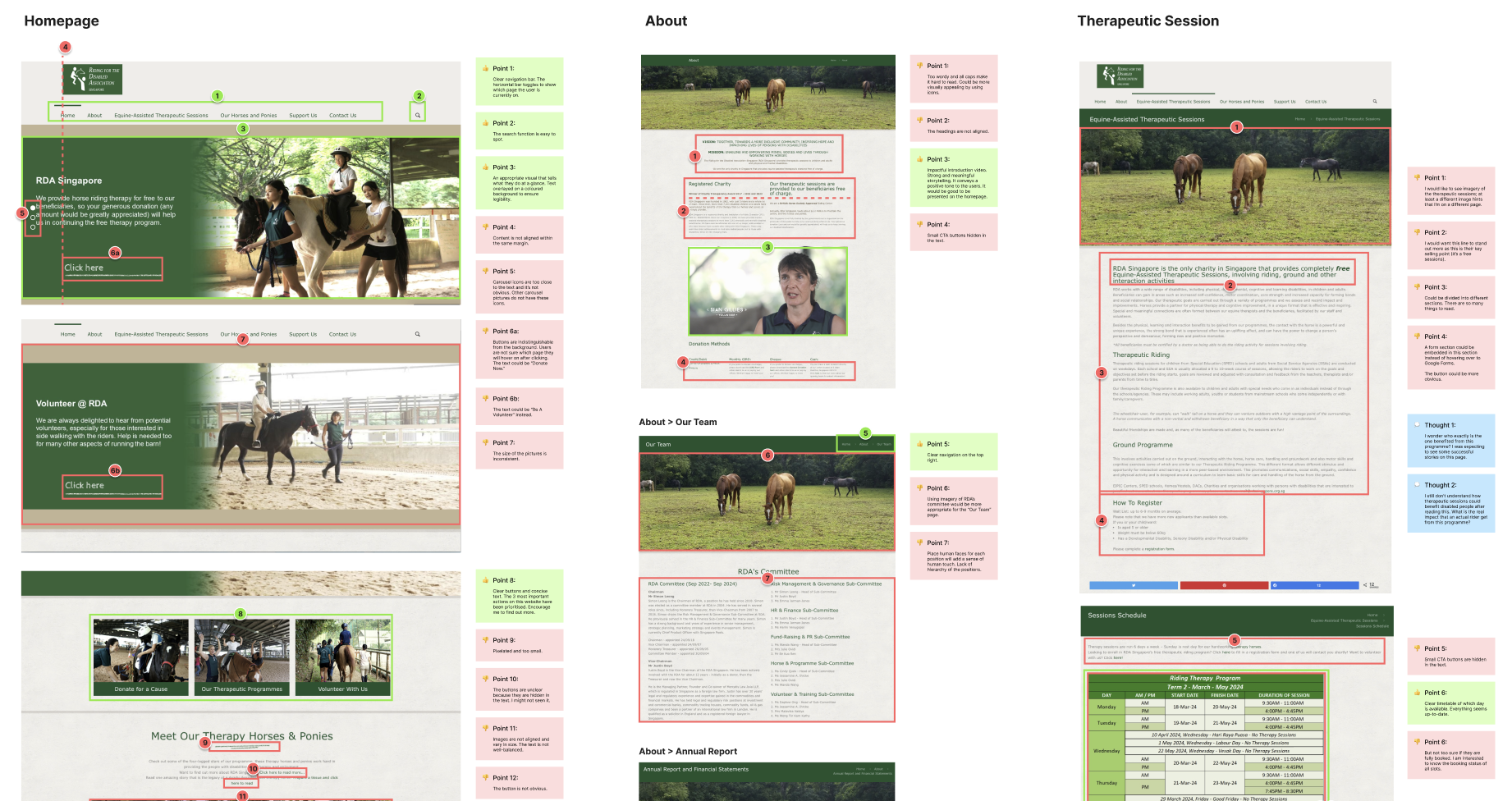This screenshot has height=801, width=1512.
Task: Click thumbs-down icon on 'Too wordy and all caps' note
Action: pyautogui.click(x=920, y=66)
